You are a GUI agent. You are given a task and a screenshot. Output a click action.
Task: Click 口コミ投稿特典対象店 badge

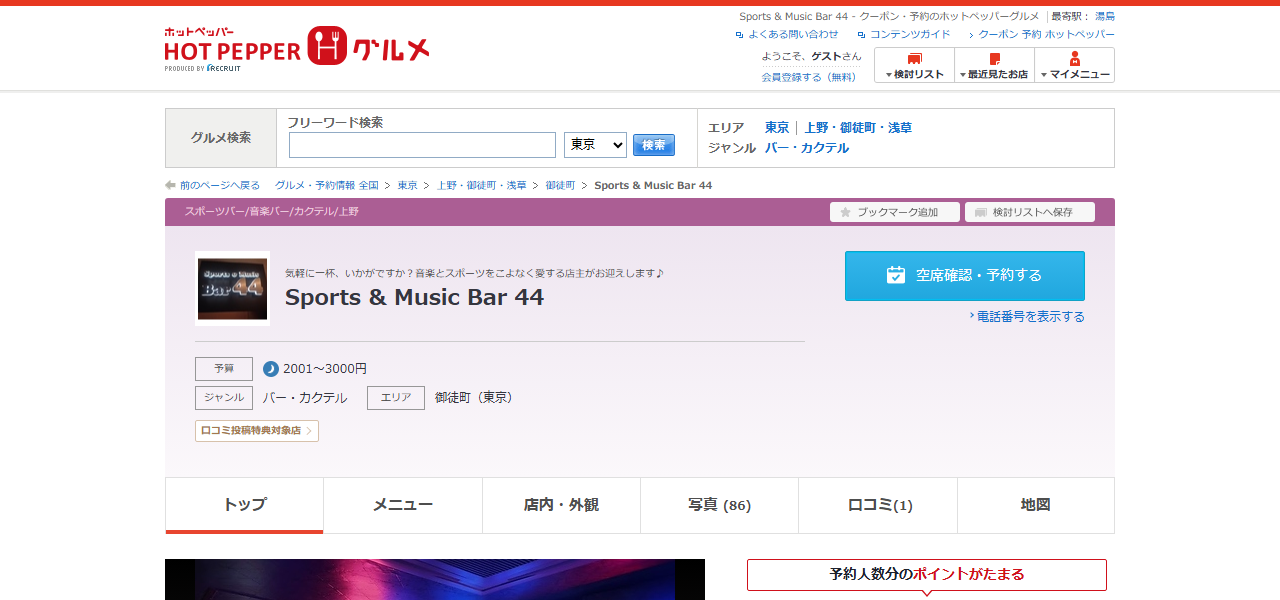click(x=257, y=431)
